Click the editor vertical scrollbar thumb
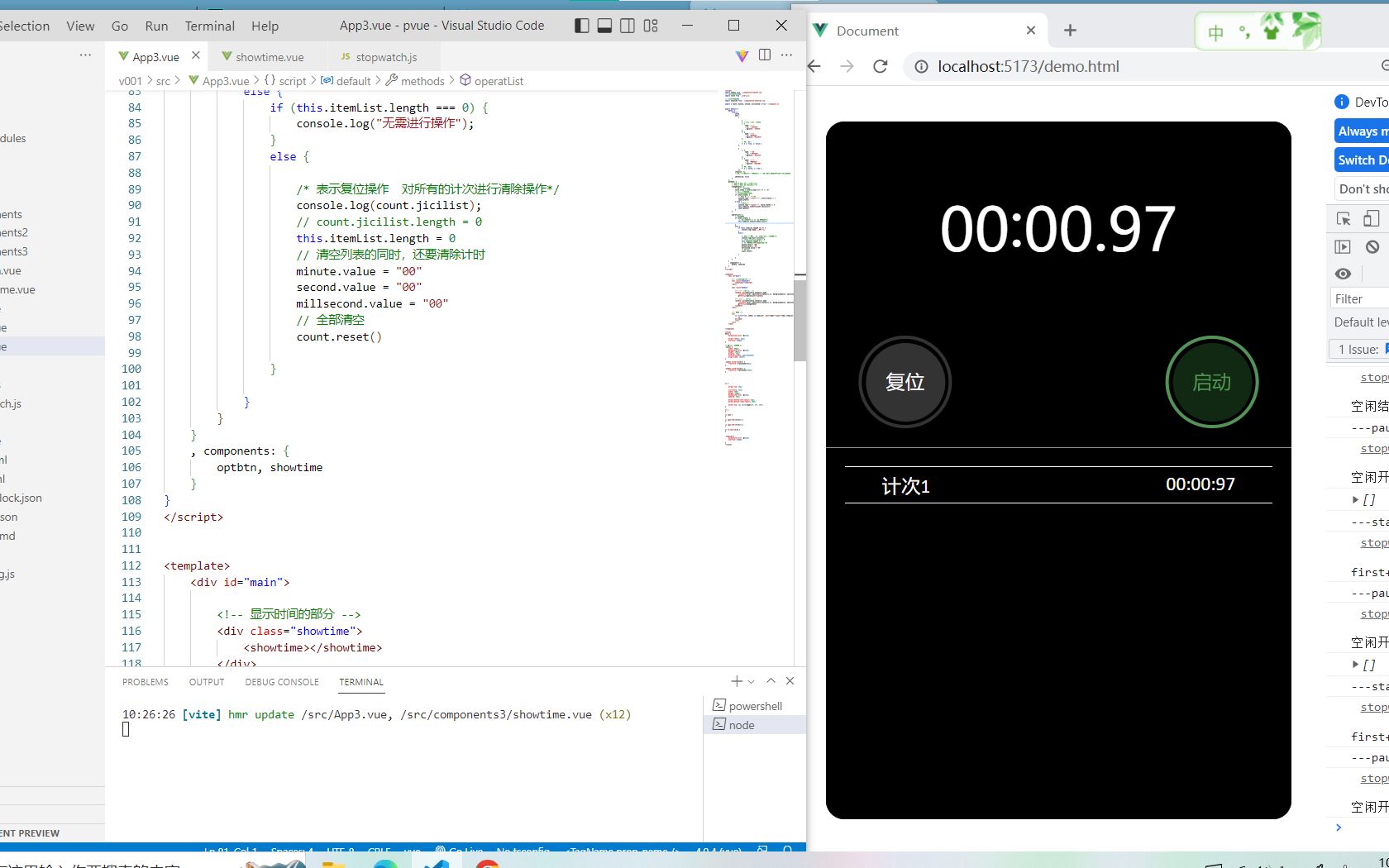The height and width of the screenshot is (868, 1389). pyautogui.click(x=800, y=321)
